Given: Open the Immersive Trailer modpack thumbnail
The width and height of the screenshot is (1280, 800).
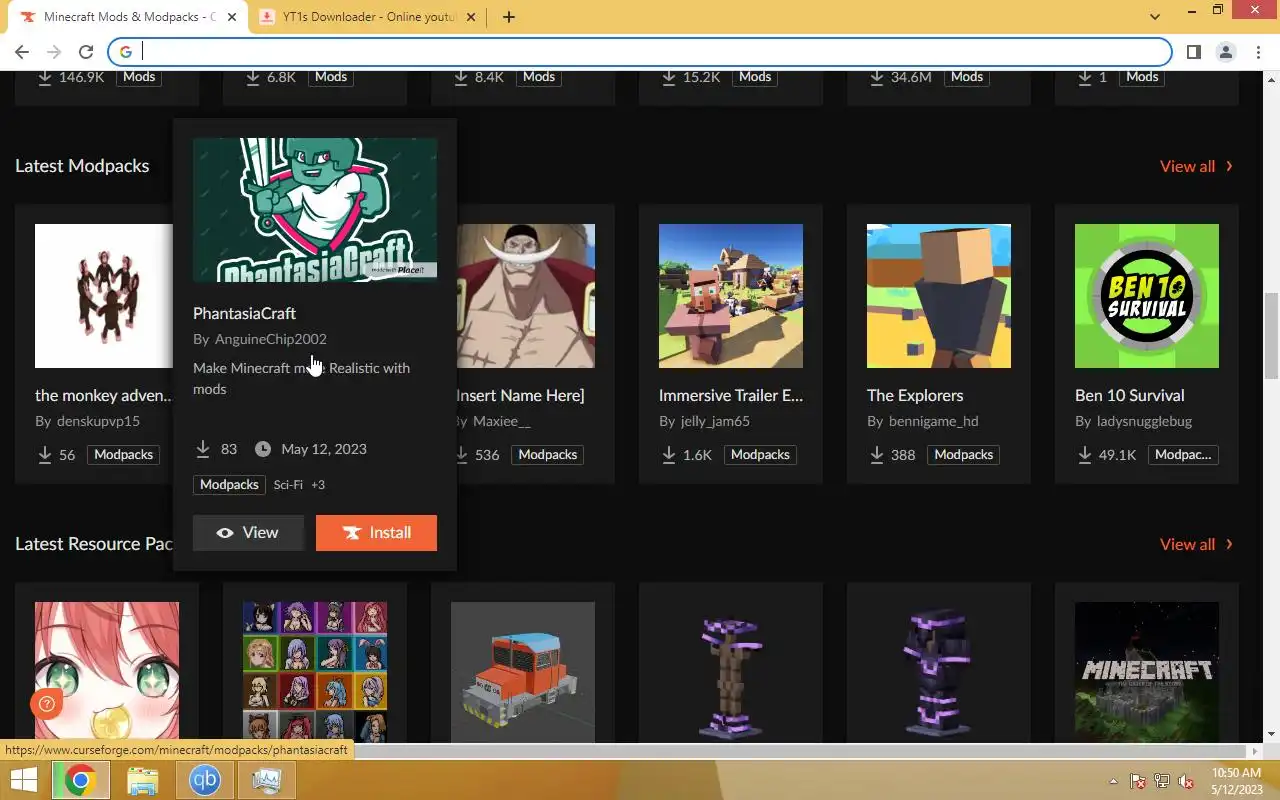Looking at the screenshot, I should tap(731, 296).
